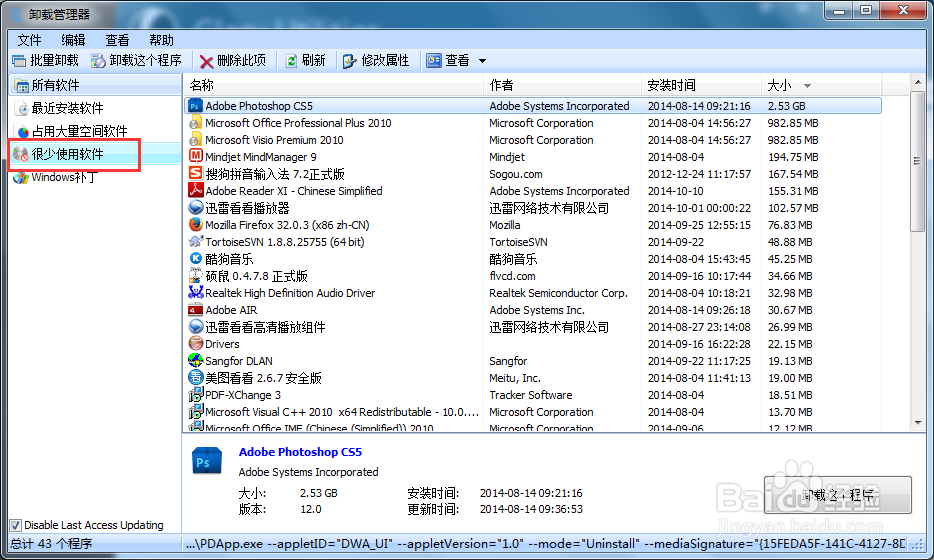The image size is (934, 560).
Task: Click 总计 43 个程序 in status bar
Action: tap(52, 543)
